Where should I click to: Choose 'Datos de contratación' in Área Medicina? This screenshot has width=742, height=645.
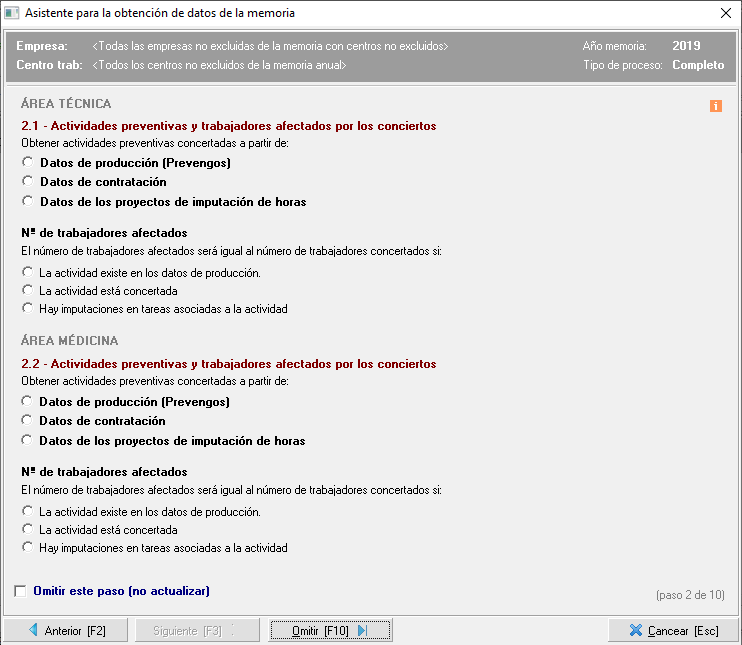28,421
